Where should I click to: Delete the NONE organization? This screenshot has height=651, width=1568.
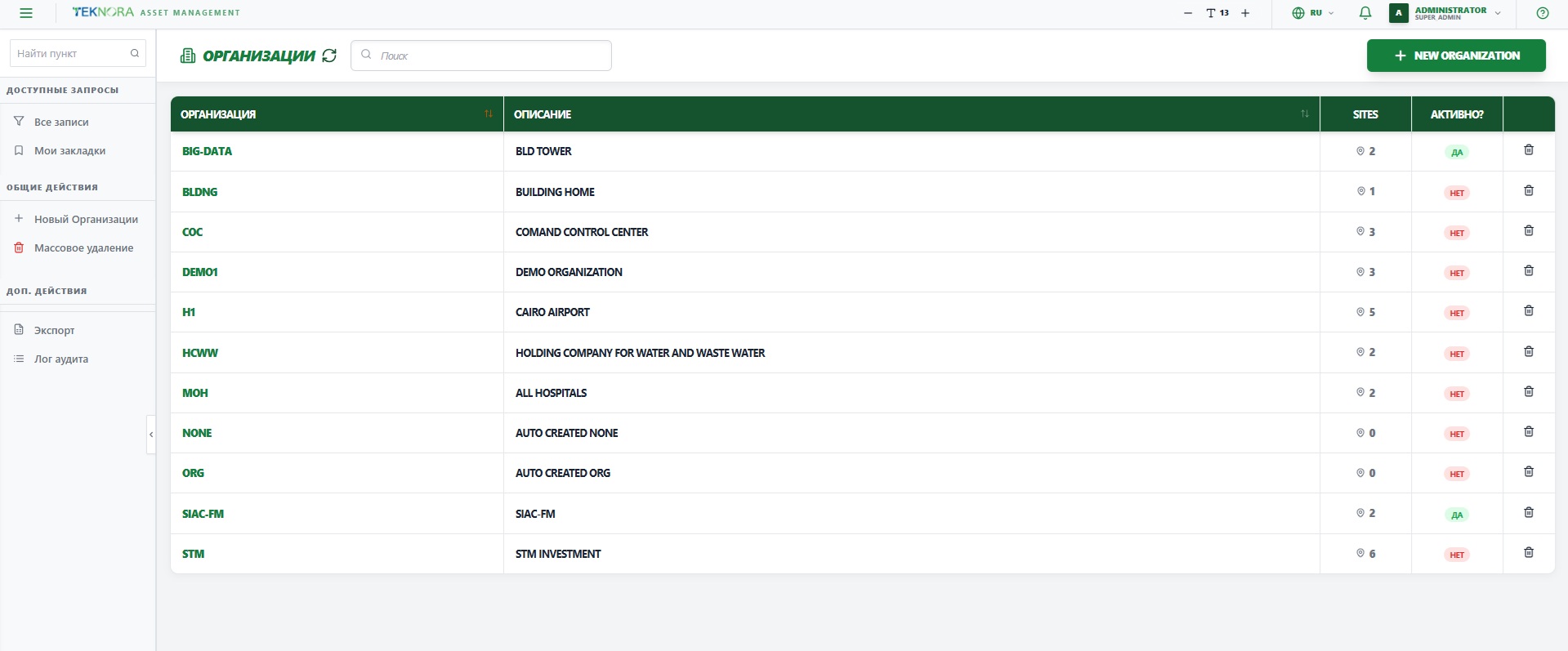pos(1529,431)
